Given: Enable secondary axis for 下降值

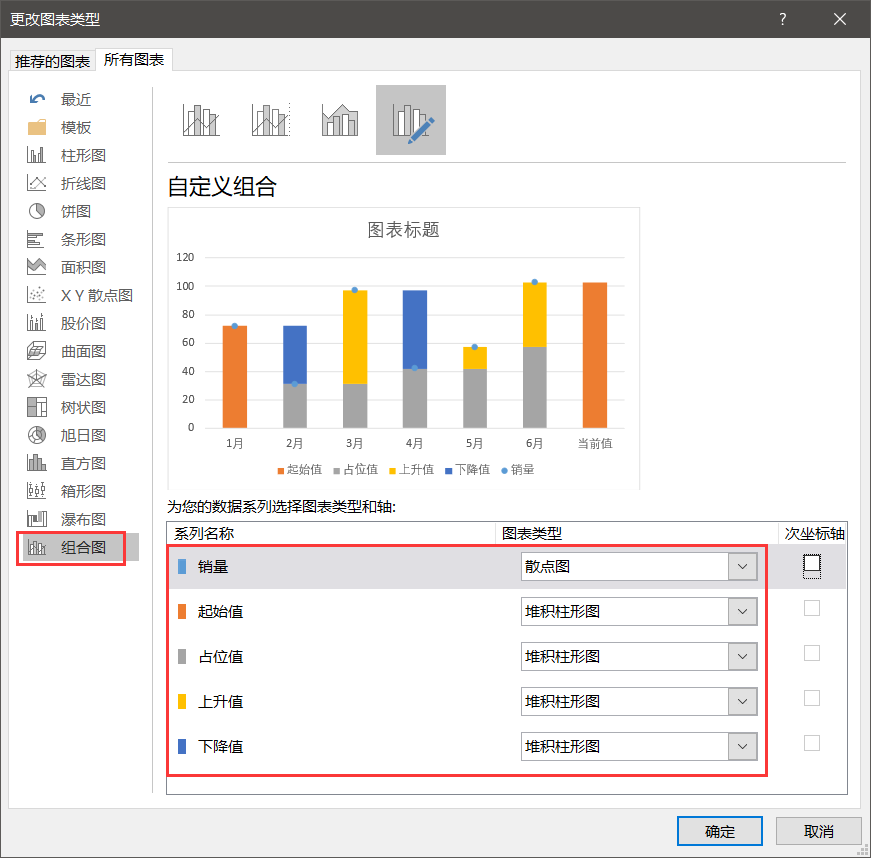Looking at the screenshot, I should [812, 743].
